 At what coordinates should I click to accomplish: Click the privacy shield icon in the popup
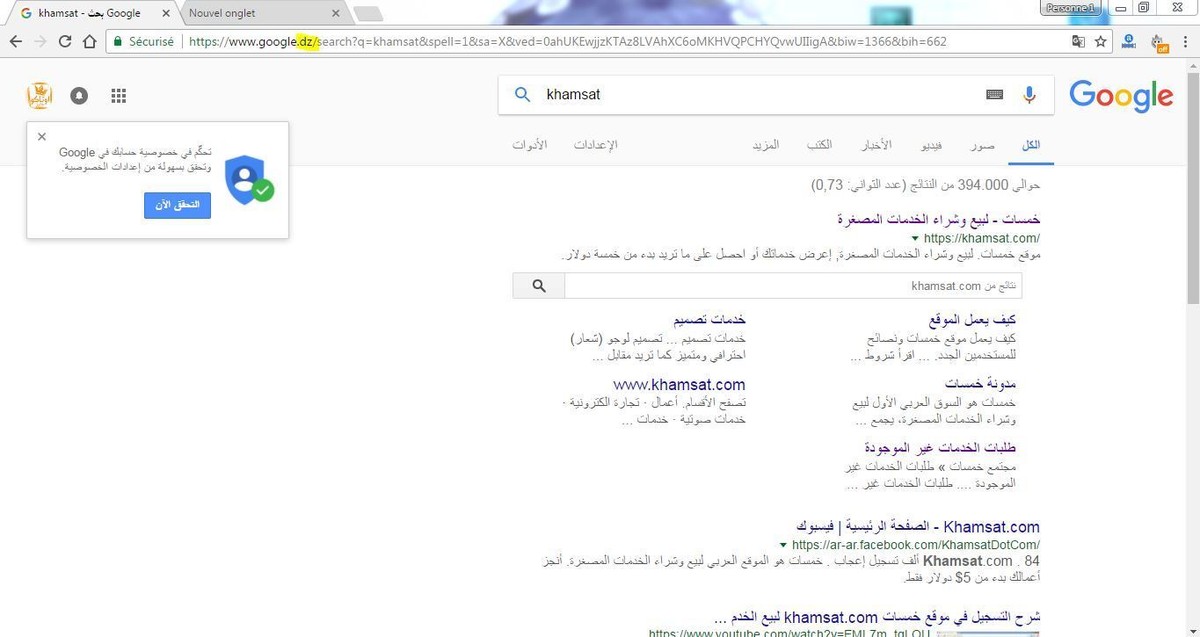[247, 179]
